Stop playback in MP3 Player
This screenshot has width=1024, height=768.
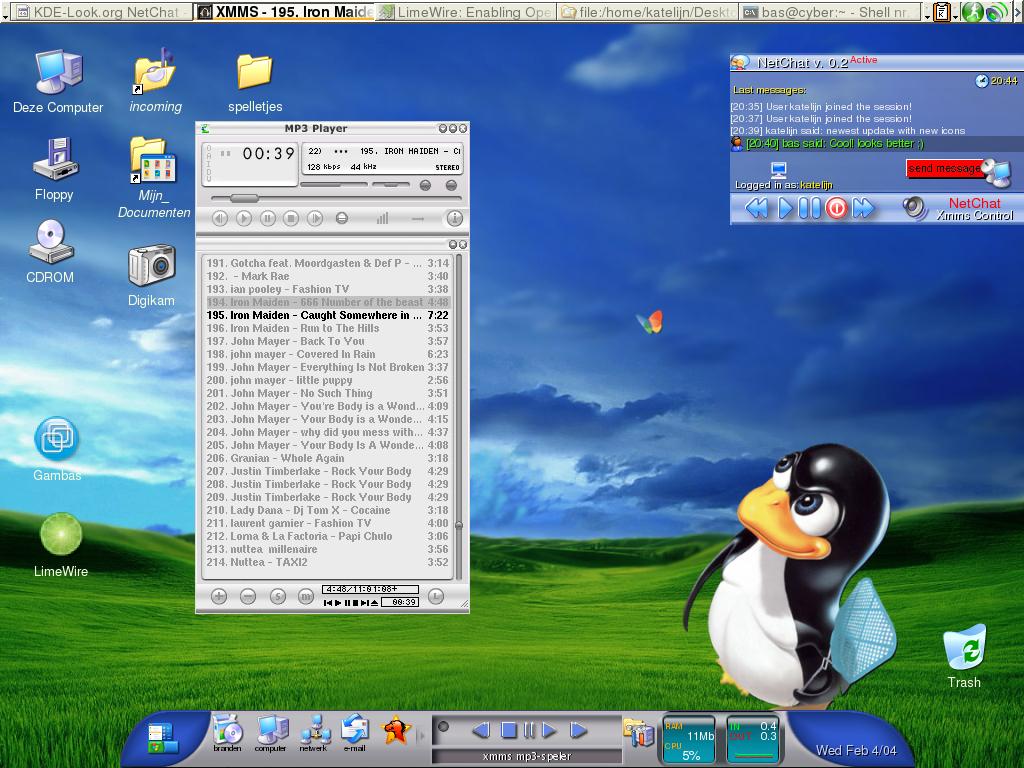tap(291, 218)
